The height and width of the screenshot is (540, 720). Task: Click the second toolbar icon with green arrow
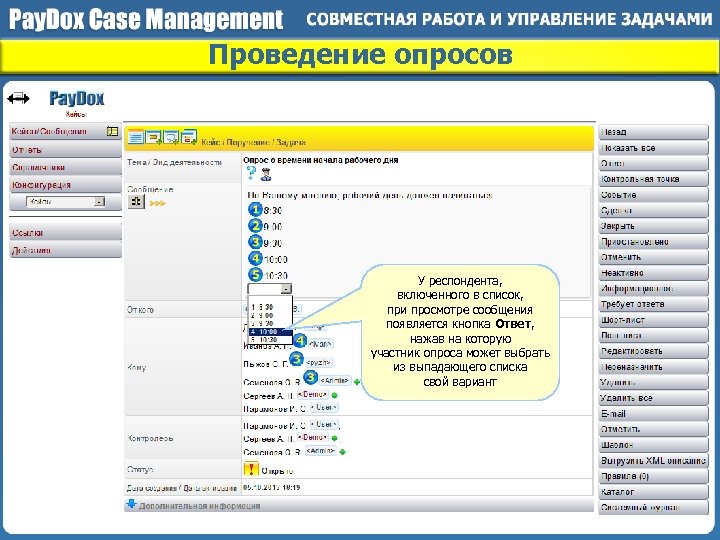(153, 137)
